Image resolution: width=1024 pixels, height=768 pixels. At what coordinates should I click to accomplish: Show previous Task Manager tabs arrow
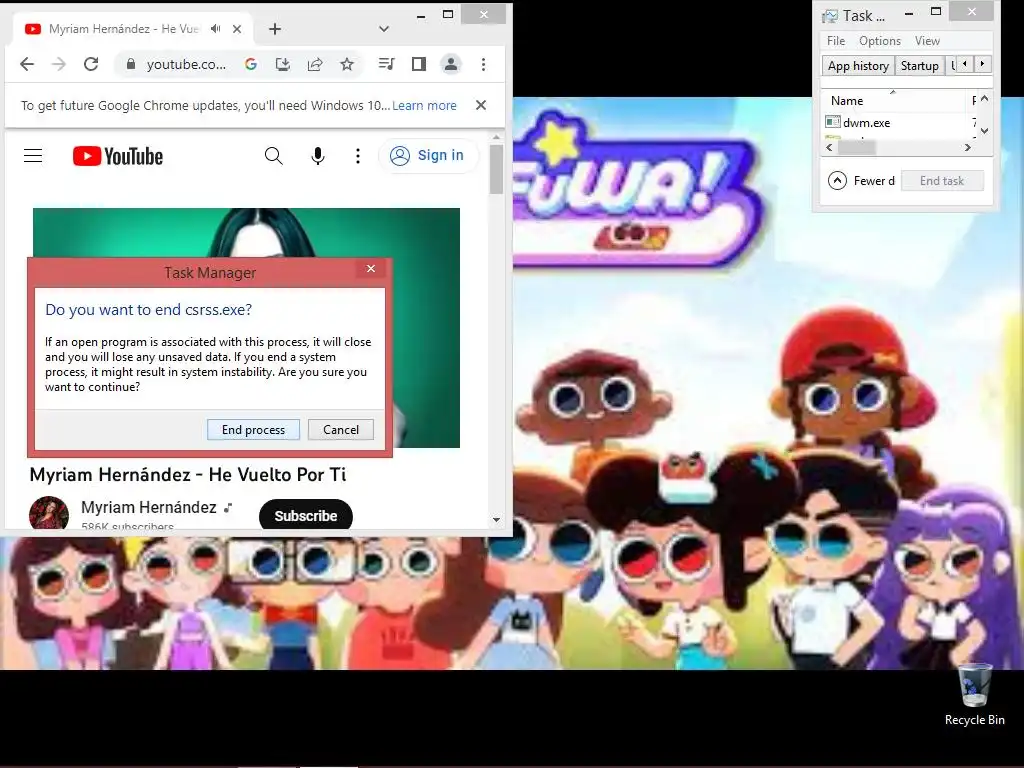965,64
